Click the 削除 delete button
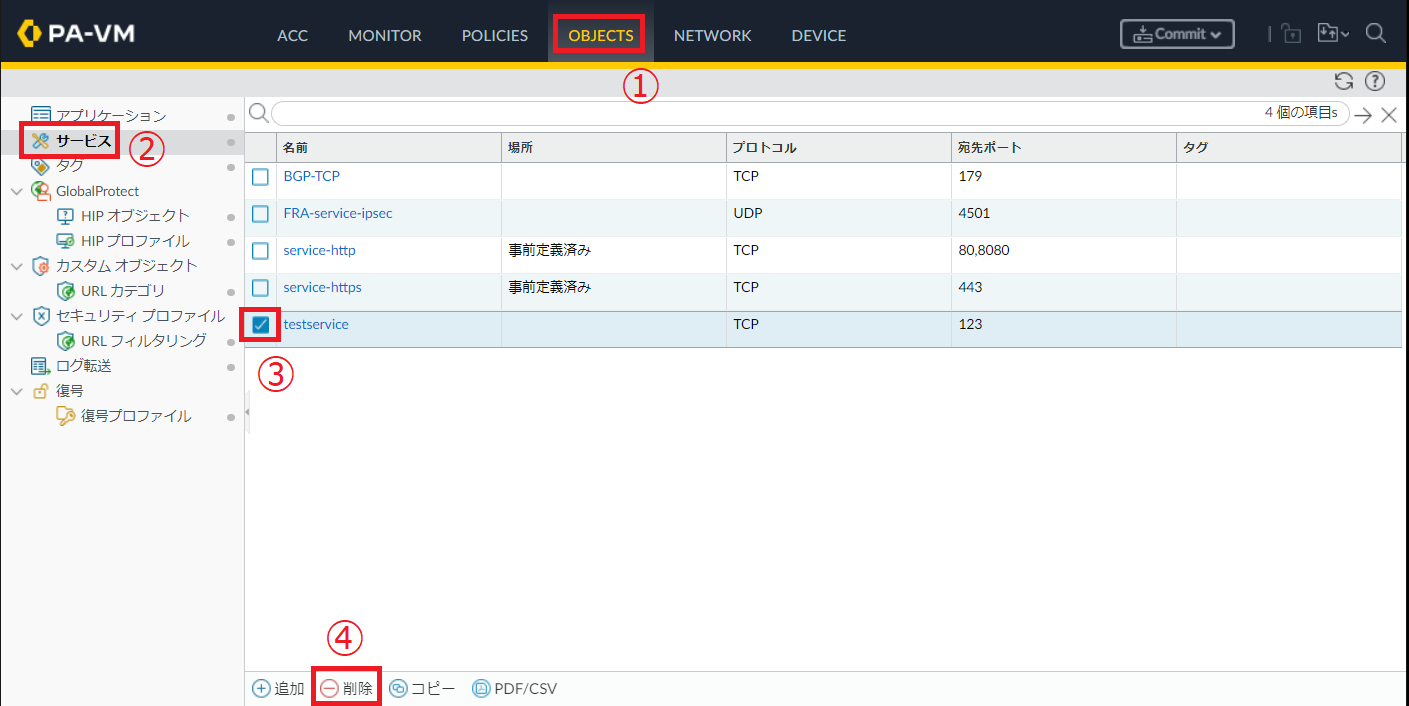This screenshot has height=706, width=1409. coord(346,689)
